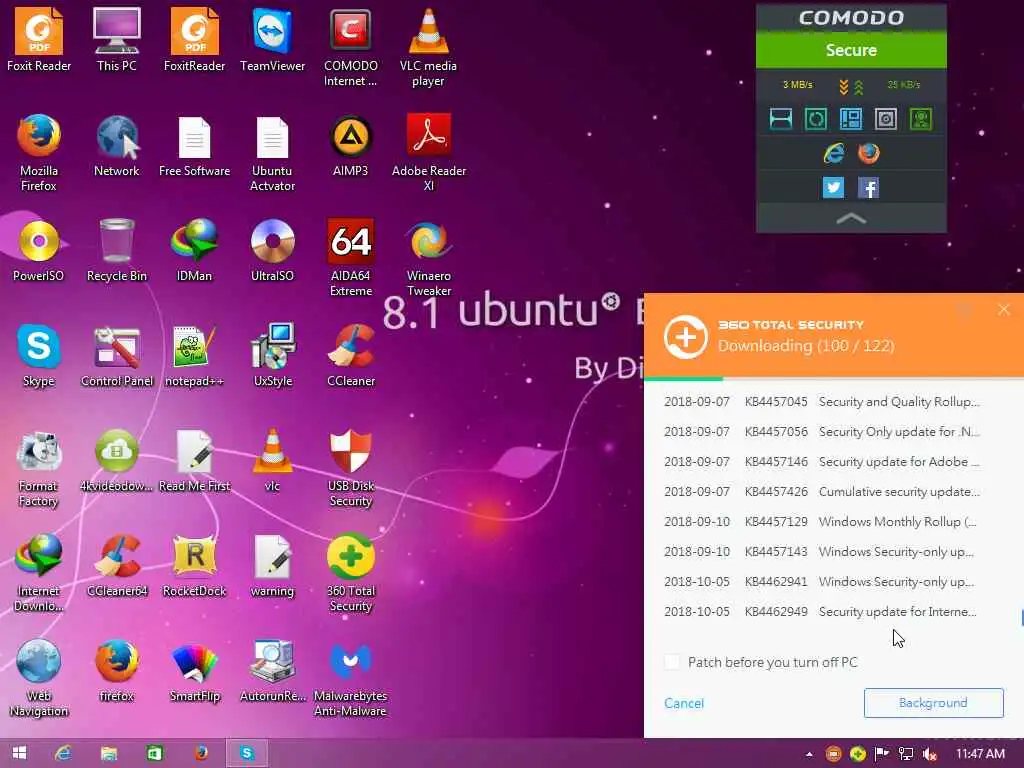This screenshot has width=1024, height=768.
Task: Select the IDMan desktop icon
Action: click(195, 250)
